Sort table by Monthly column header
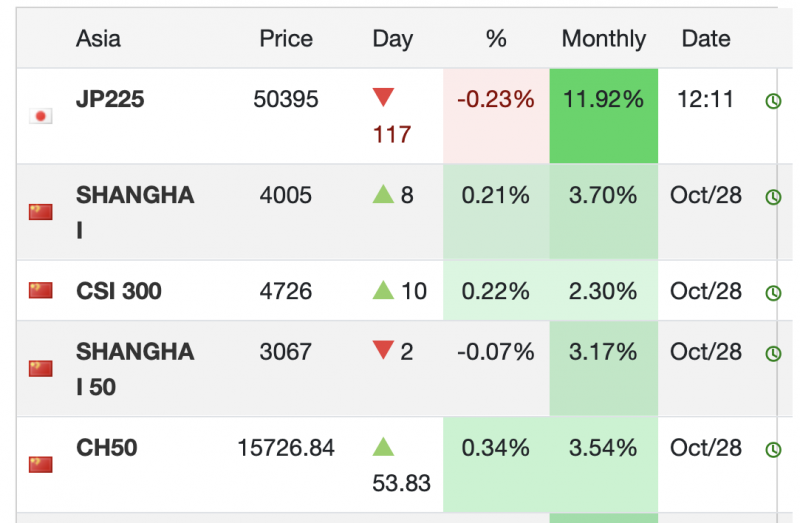Viewport: 800px width, 523px height. coord(603,39)
